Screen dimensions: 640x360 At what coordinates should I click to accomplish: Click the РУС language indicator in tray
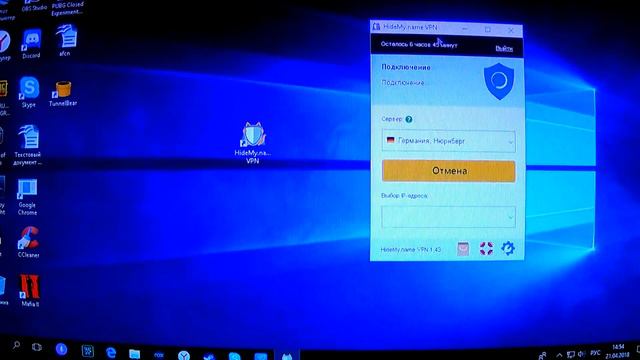[x=595, y=353]
